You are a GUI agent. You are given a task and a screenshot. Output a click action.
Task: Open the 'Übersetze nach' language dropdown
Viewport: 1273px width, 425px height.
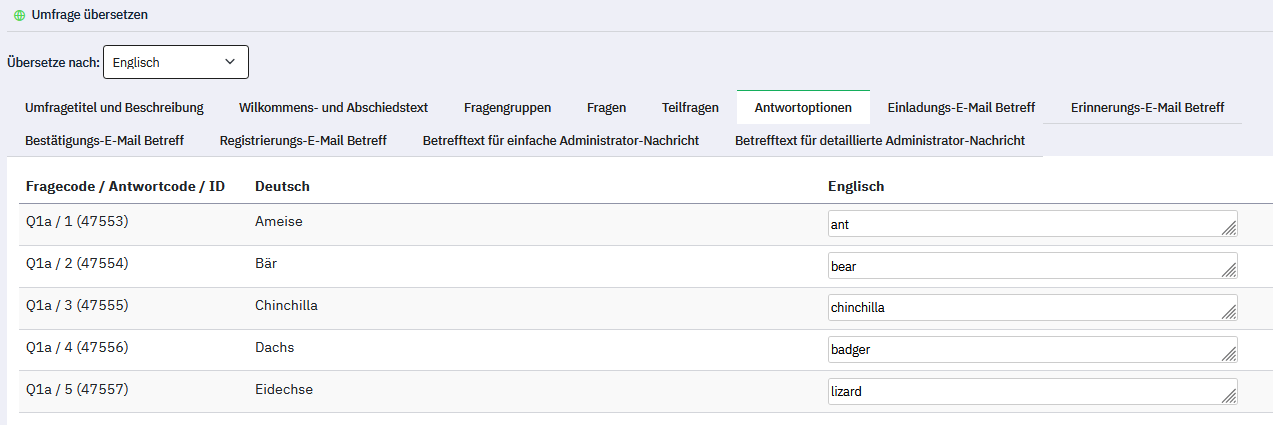(x=175, y=62)
